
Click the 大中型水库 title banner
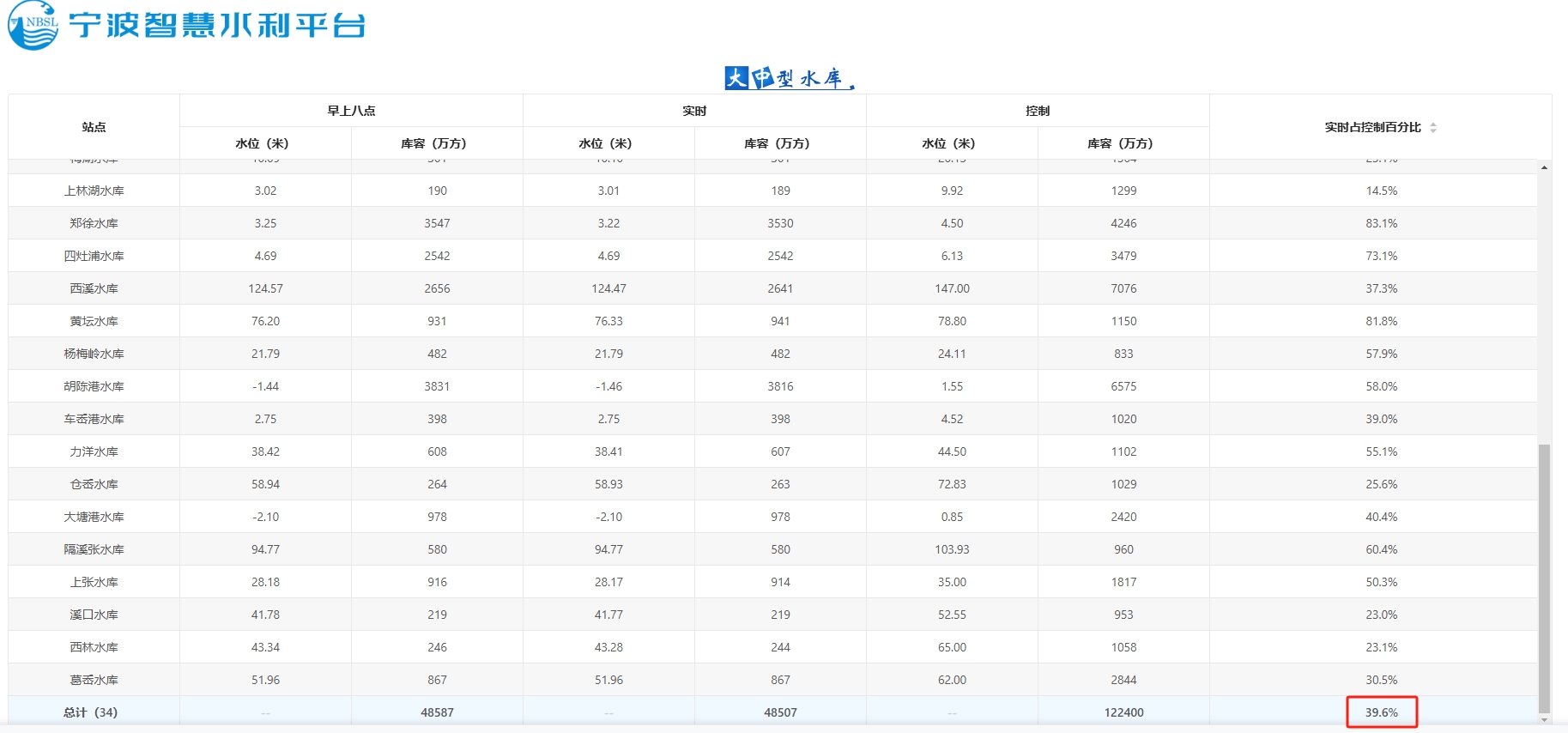click(x=789, y=78)
